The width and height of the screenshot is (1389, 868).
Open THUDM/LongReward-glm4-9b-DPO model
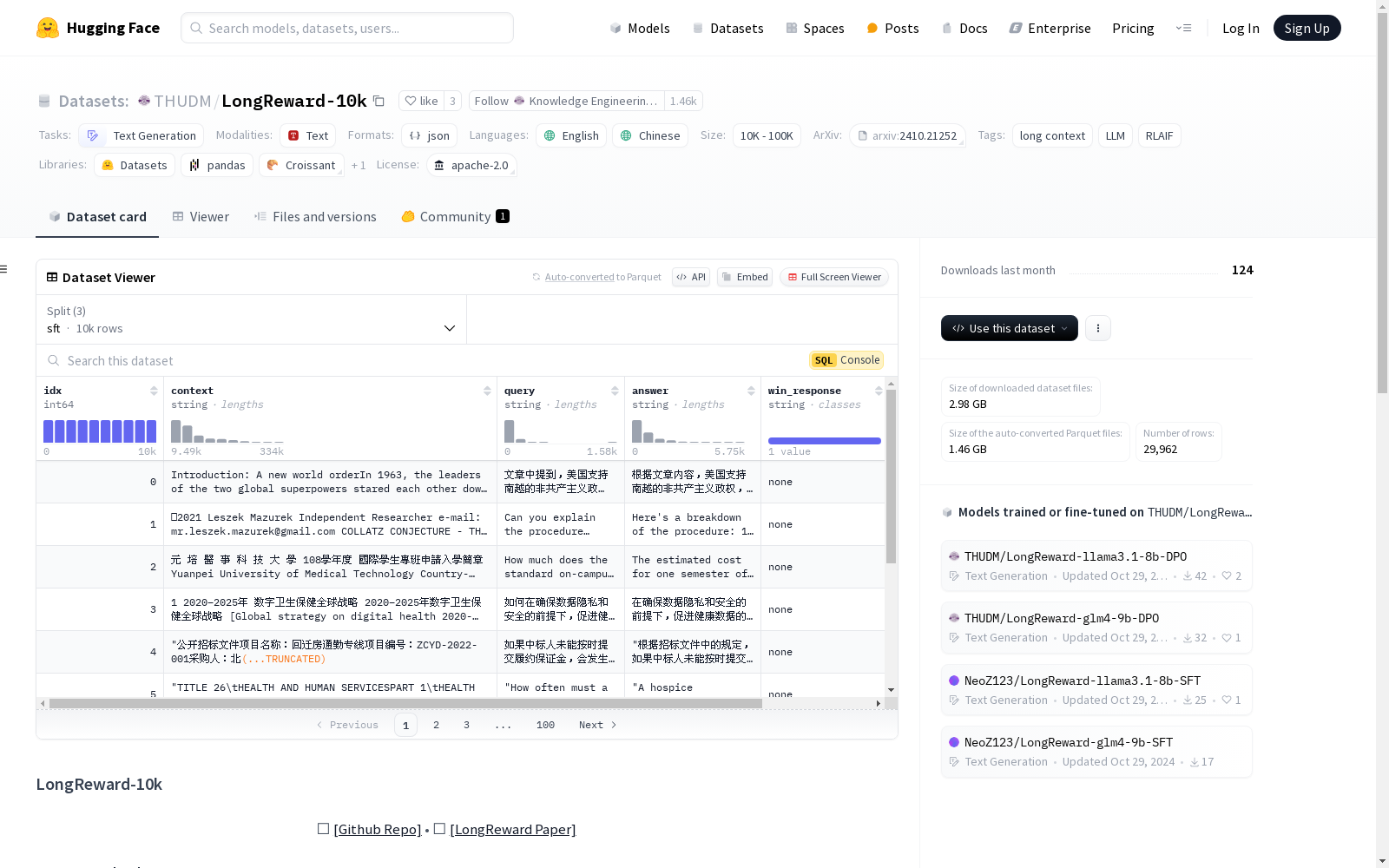pos(1096,628)
